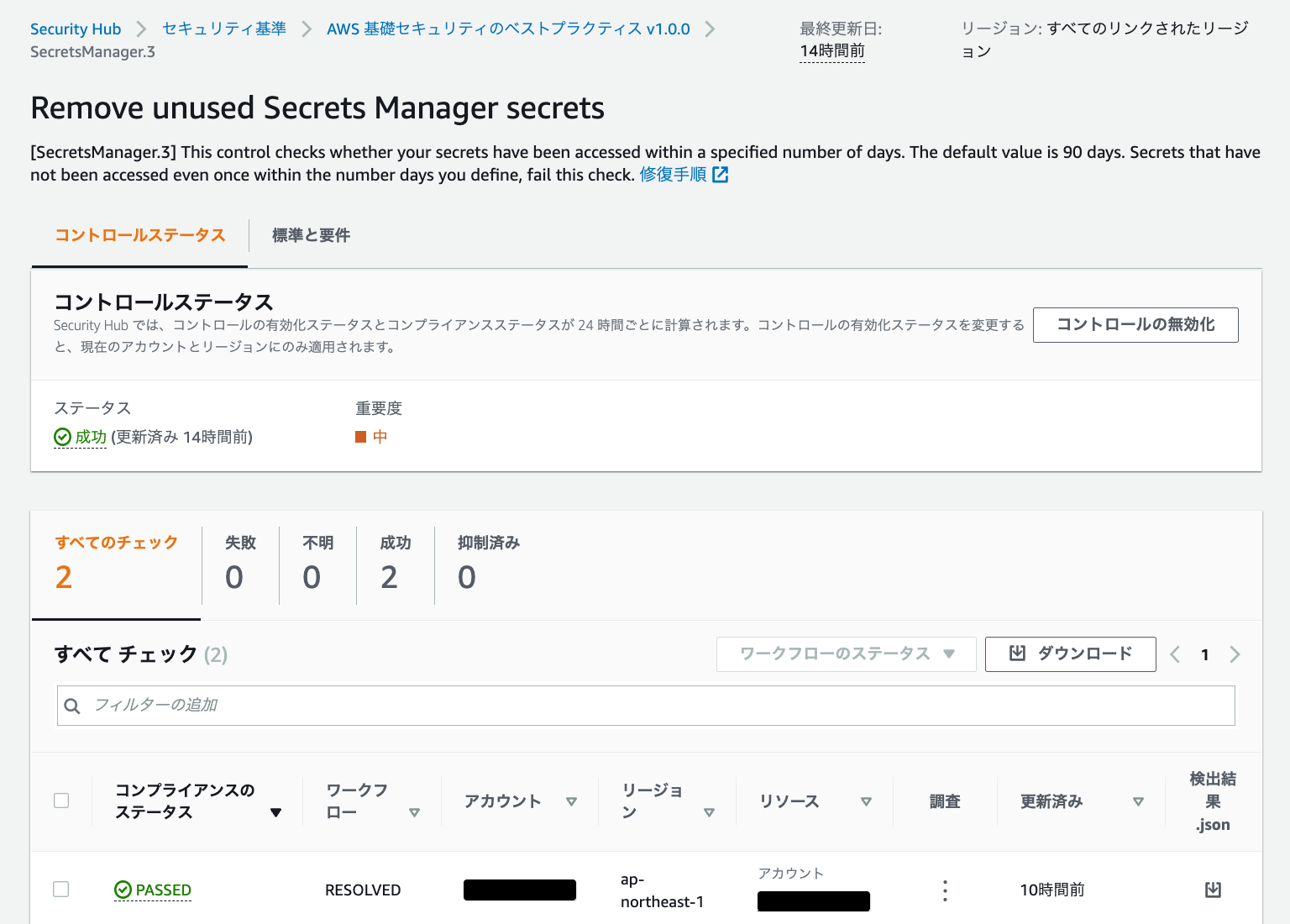
Task: Switch to the 標準と要件 tab
Action: pos(309,235)
